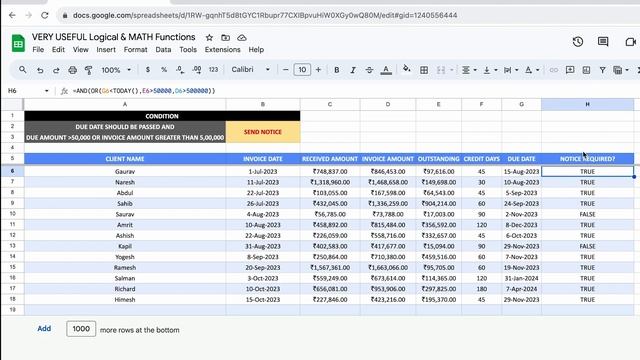Click the 1000 rows input field
Image resolution: width=640 pixels, height=360 pixels.
[81, 329]
